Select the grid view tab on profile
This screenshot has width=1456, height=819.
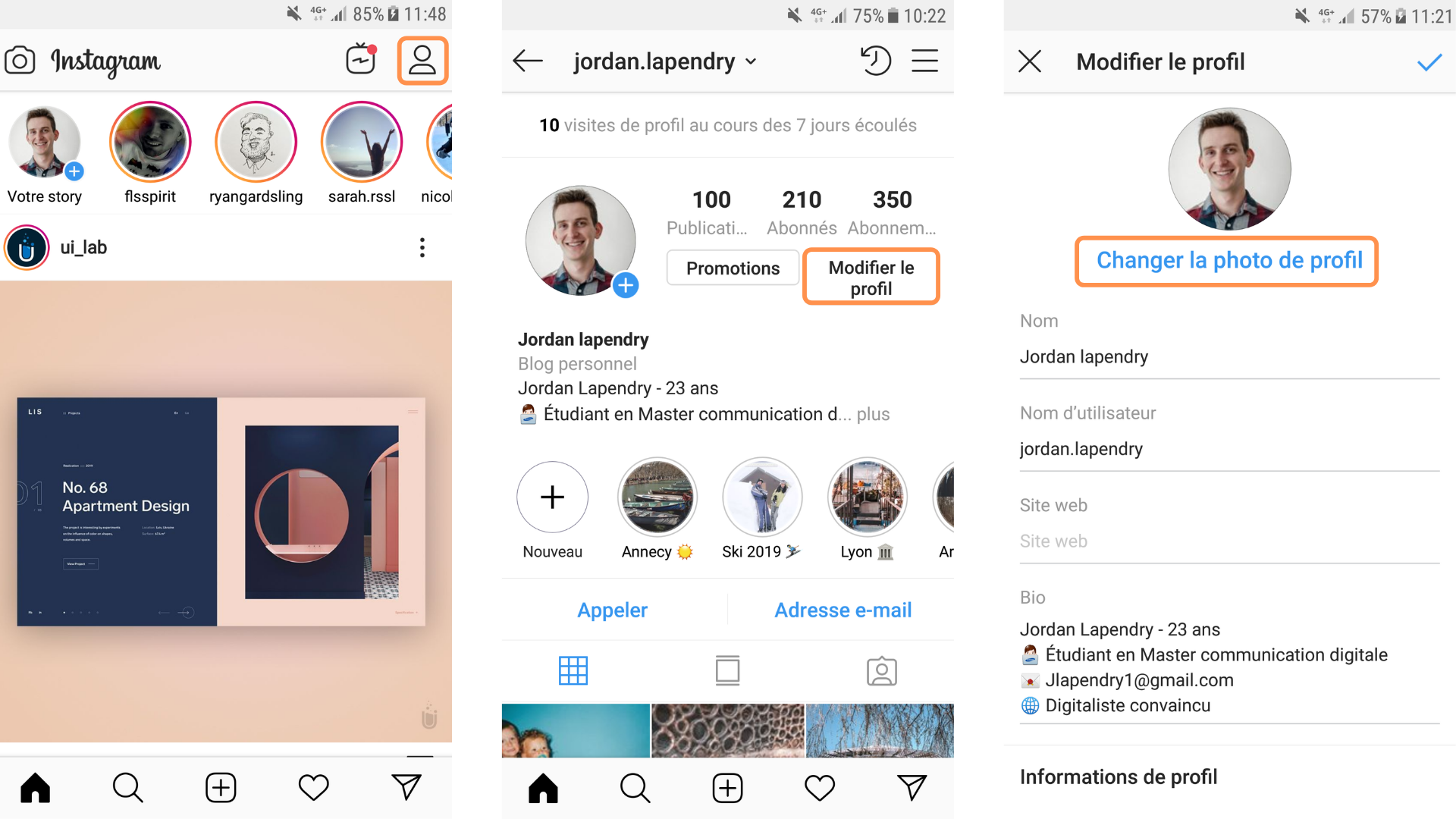coord(573,671)
